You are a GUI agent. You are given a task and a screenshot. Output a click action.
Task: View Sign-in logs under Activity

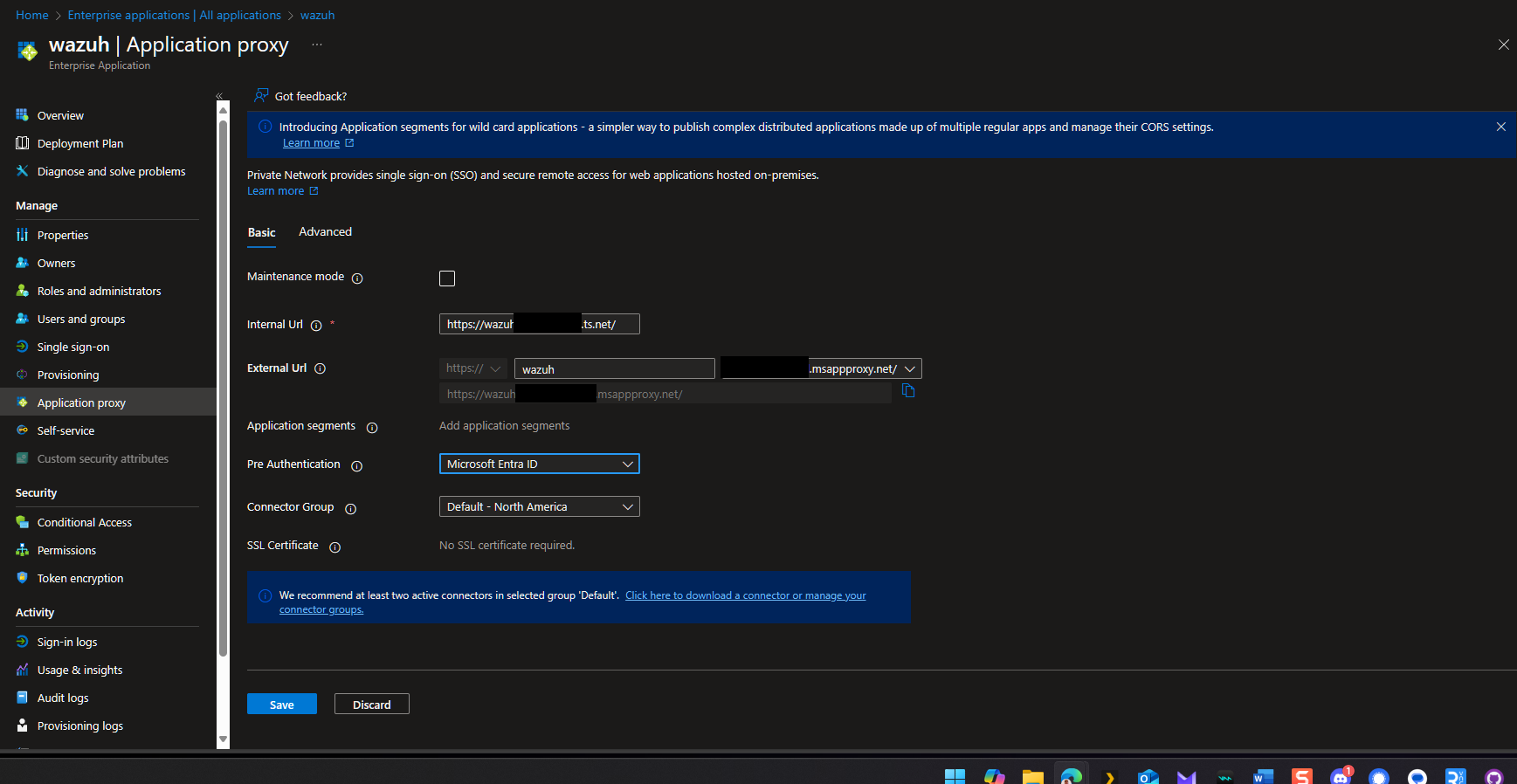click(x=67, y=642)
